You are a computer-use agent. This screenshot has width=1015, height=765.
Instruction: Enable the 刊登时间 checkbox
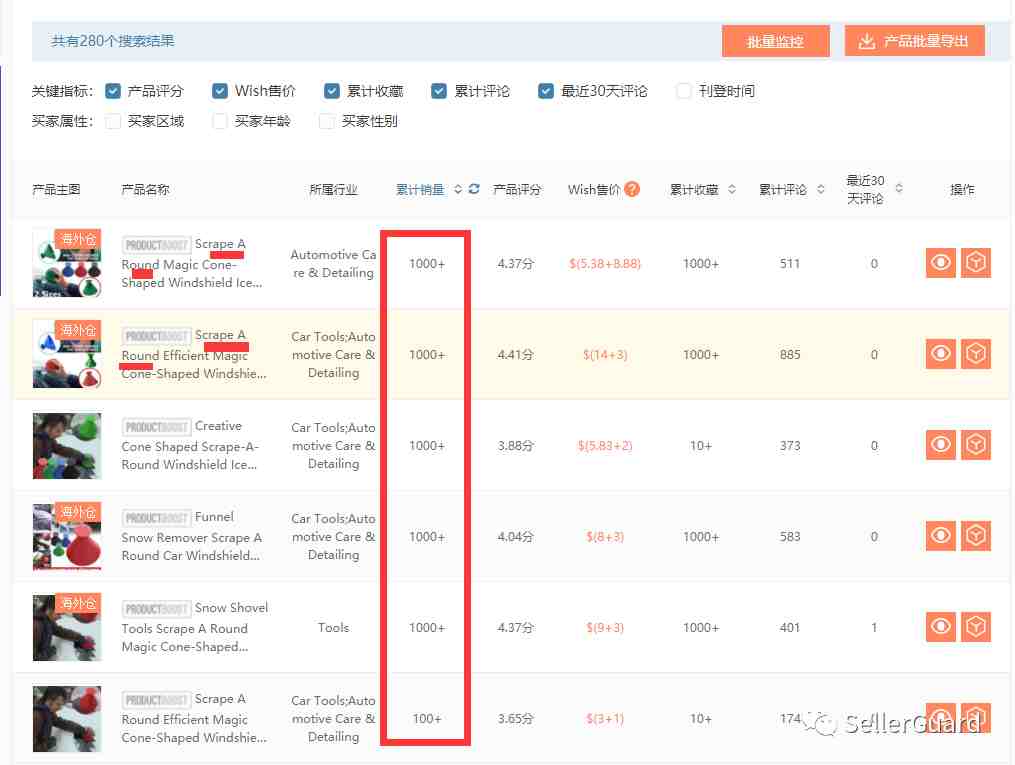click(684, 91)
